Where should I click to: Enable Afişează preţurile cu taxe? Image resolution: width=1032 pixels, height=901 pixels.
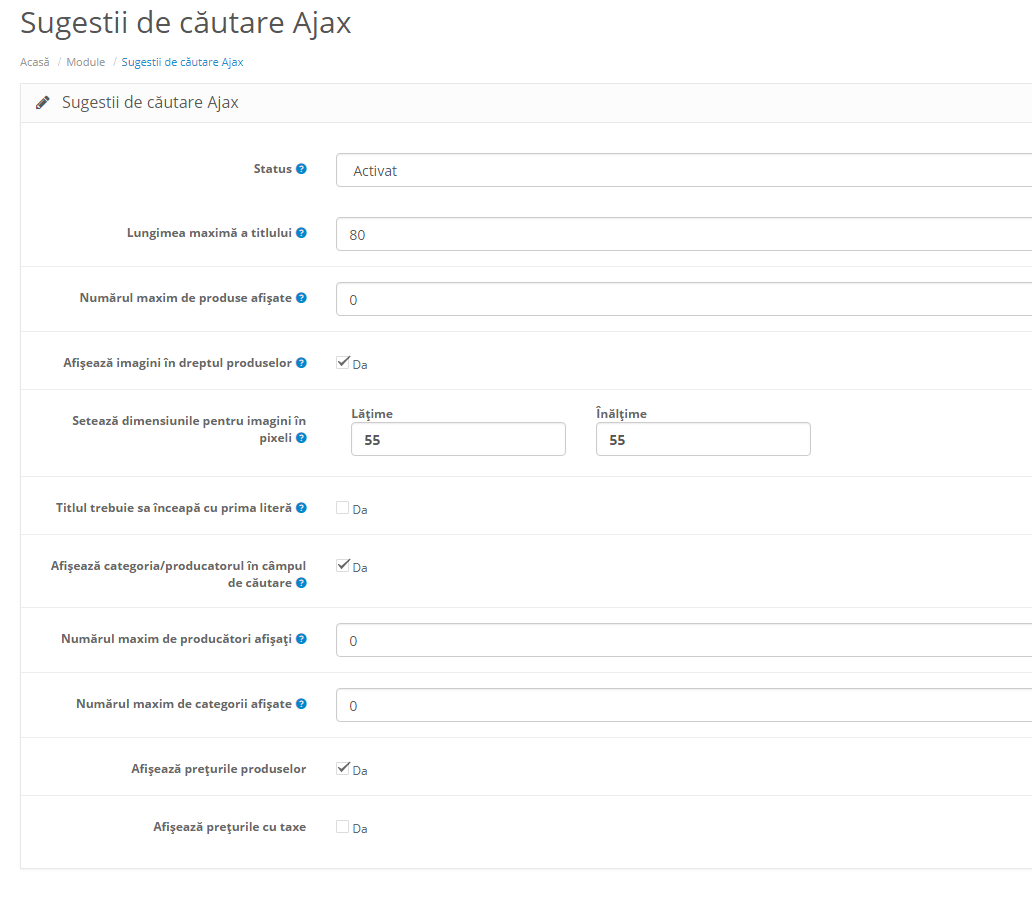343,826
